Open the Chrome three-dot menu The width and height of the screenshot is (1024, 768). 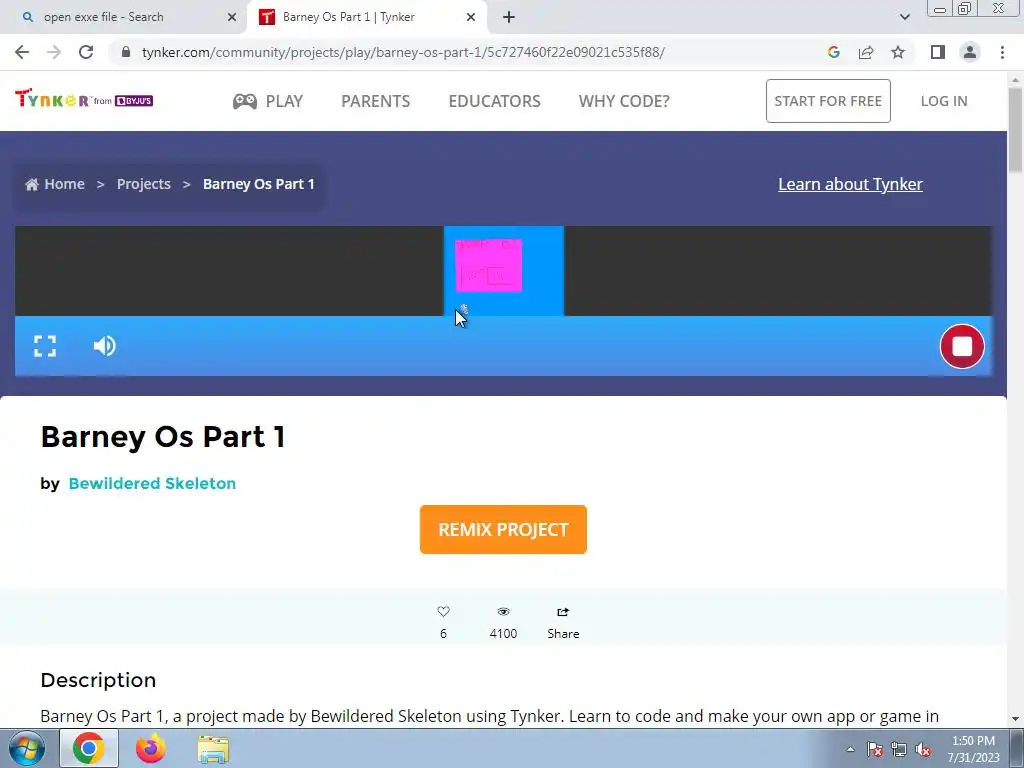[1002, 52]
